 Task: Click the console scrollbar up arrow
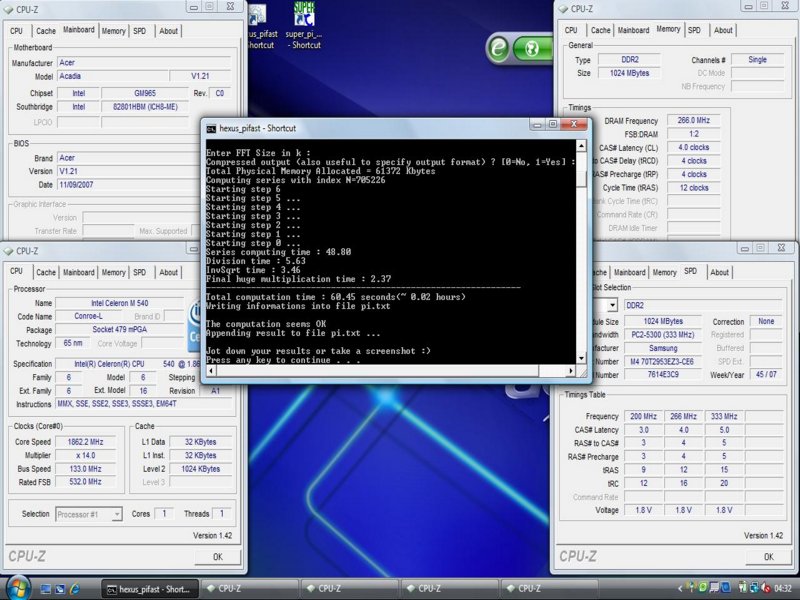pyautogui.click(x=581, y=146)
